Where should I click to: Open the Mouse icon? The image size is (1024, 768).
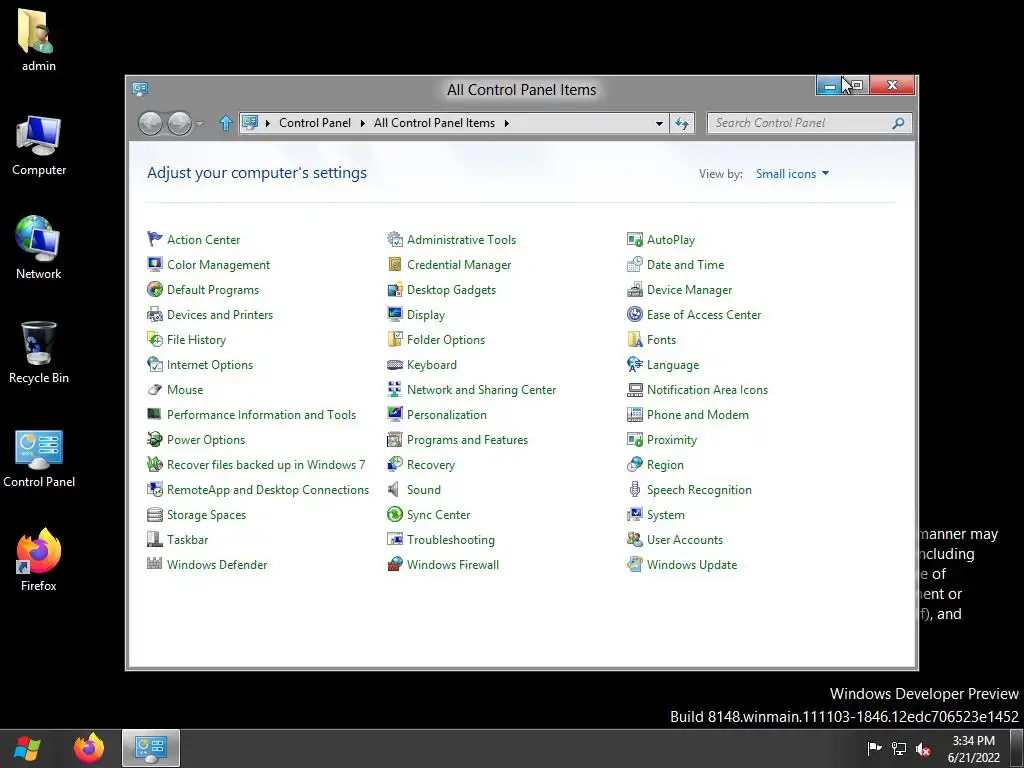click(155, 390)
